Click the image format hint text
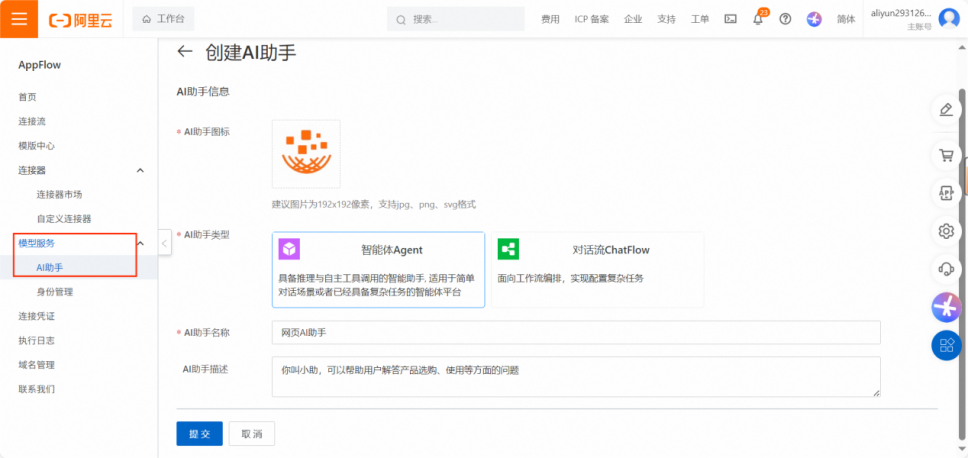968x458 pixels. 374,204
